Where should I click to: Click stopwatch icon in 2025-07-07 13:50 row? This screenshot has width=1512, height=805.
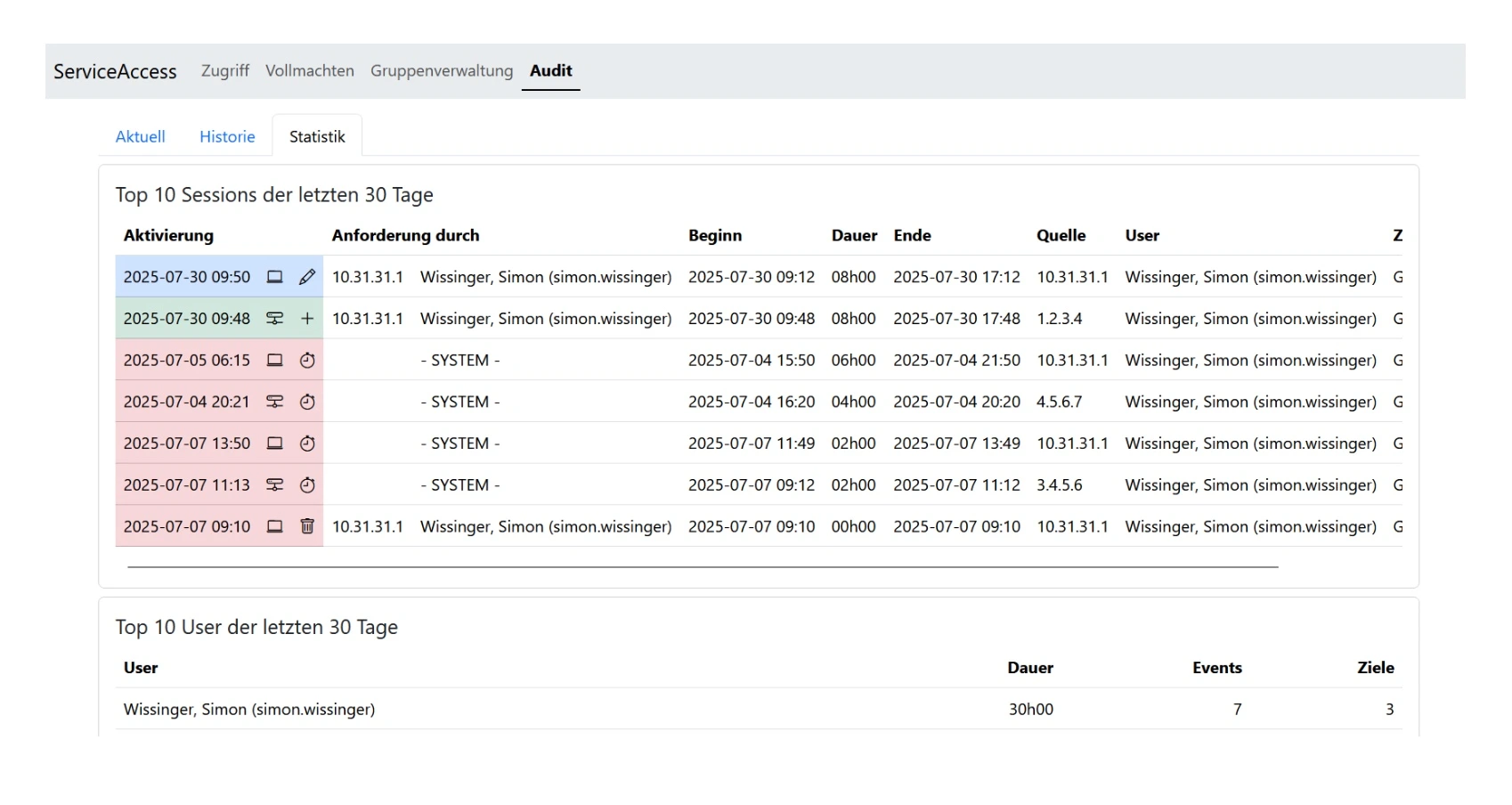click(307, 443)
